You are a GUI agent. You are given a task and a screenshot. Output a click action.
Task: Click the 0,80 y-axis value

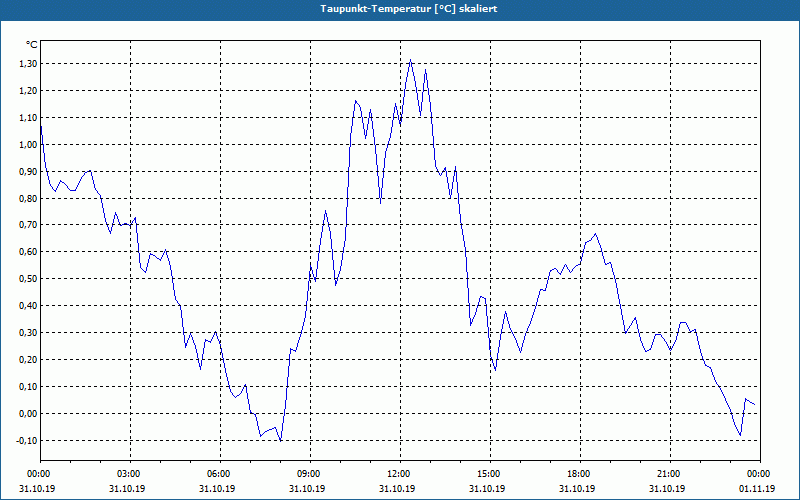pyautogui.click(x=28, y=198)
